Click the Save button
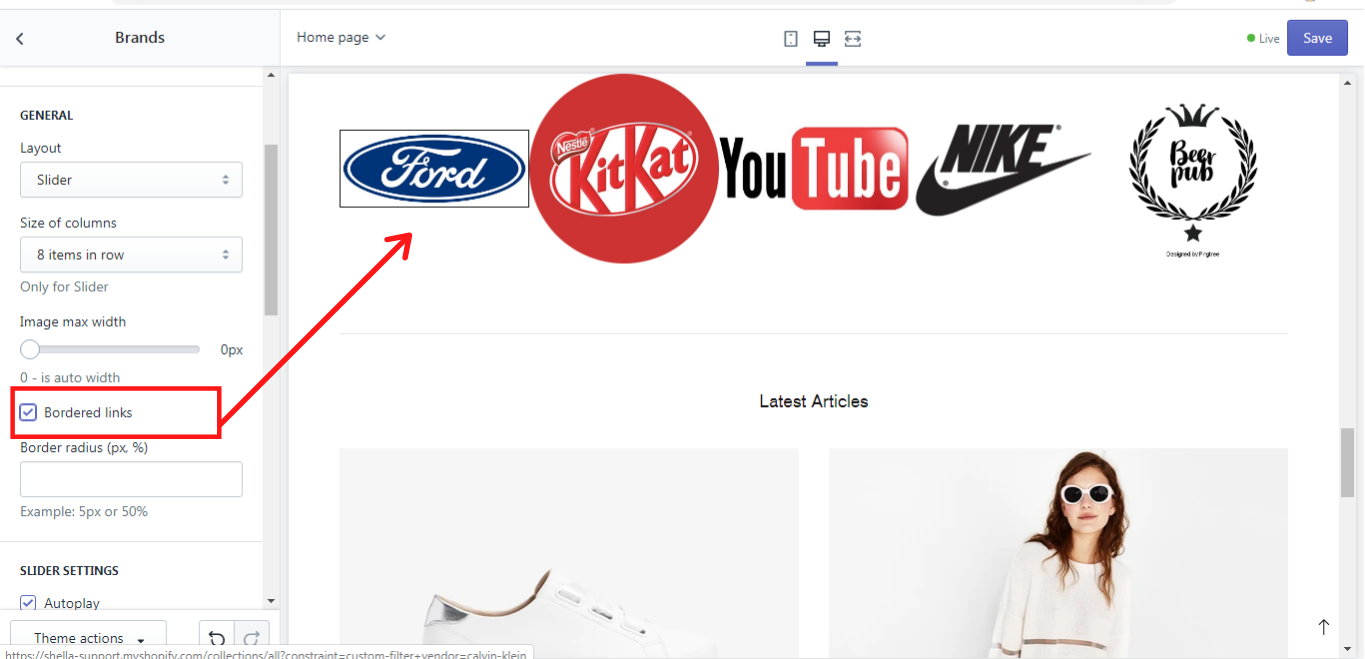Image resolution: width=1365 pixels, height=659 pixels. [x=1317, y=38]
